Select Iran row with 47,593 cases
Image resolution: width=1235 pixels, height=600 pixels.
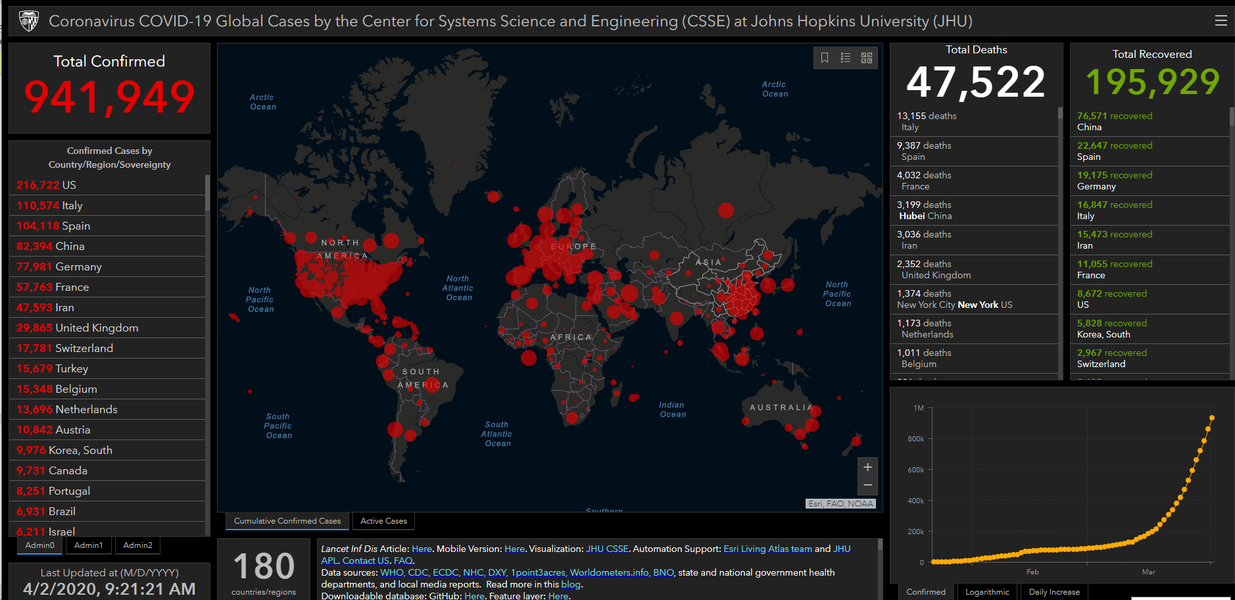(106, 307)
